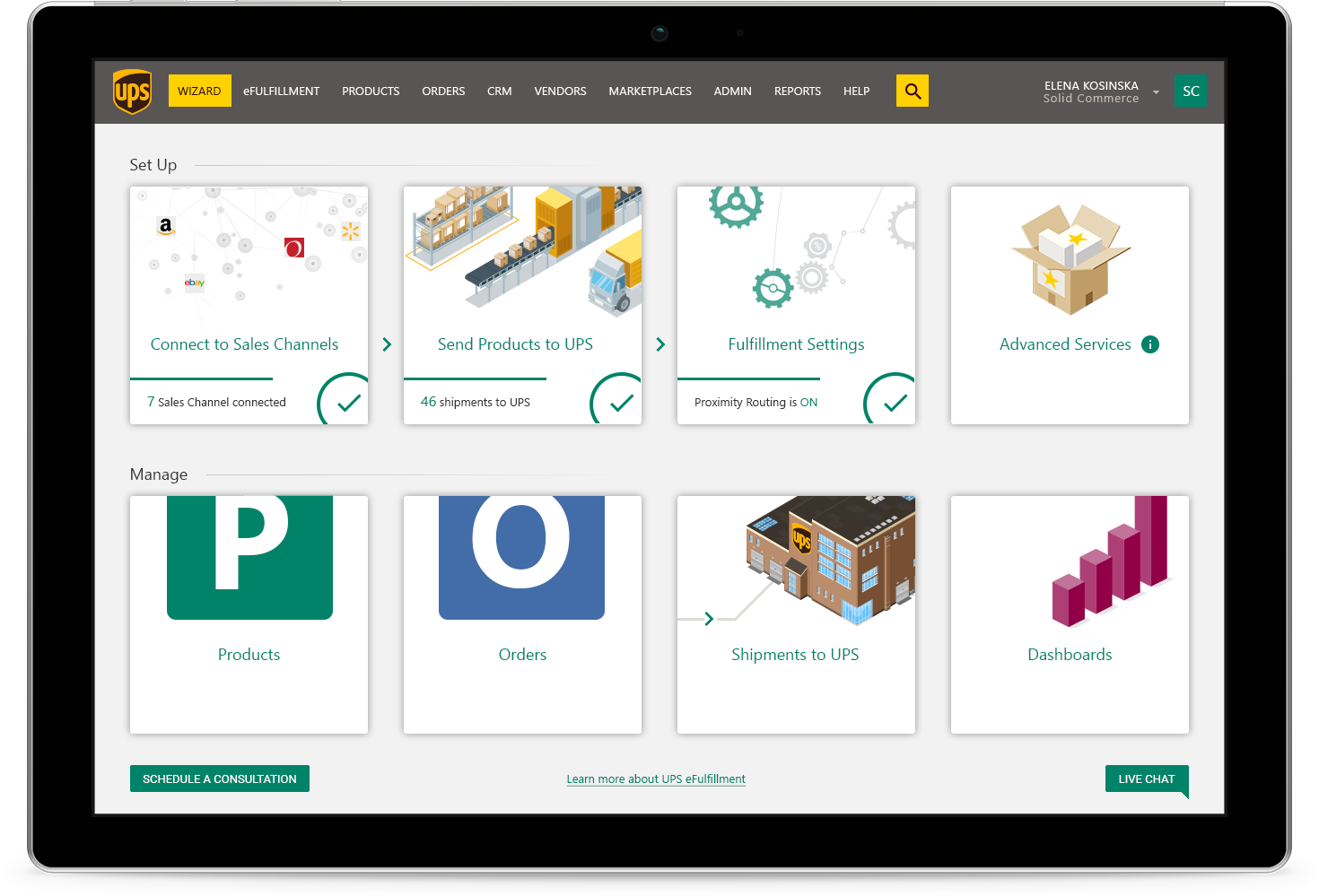The image size is (1319, 896).
Task: Open Shipments to UPS label
Action: tap(795, 655)
